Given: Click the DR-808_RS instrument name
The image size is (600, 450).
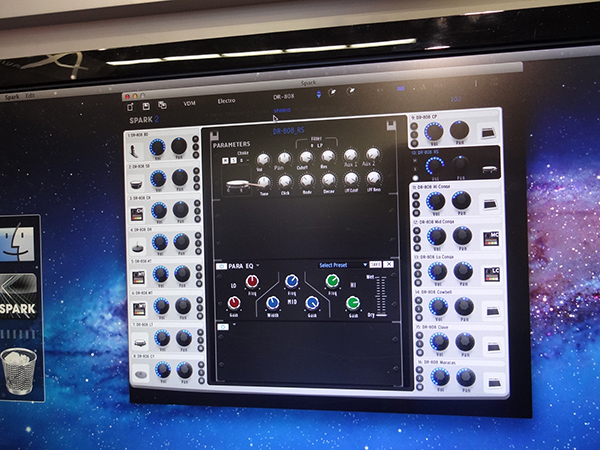Looking at the screenshot, I should point(289,131).
